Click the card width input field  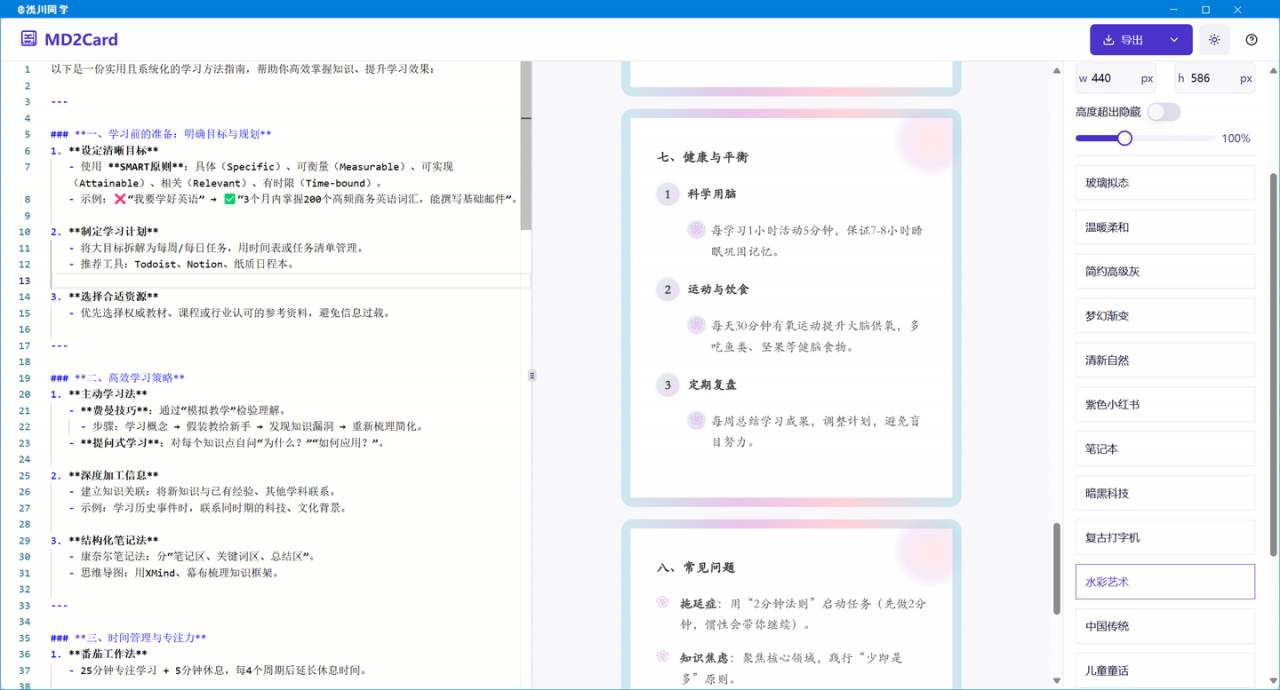click(1115, 78)
